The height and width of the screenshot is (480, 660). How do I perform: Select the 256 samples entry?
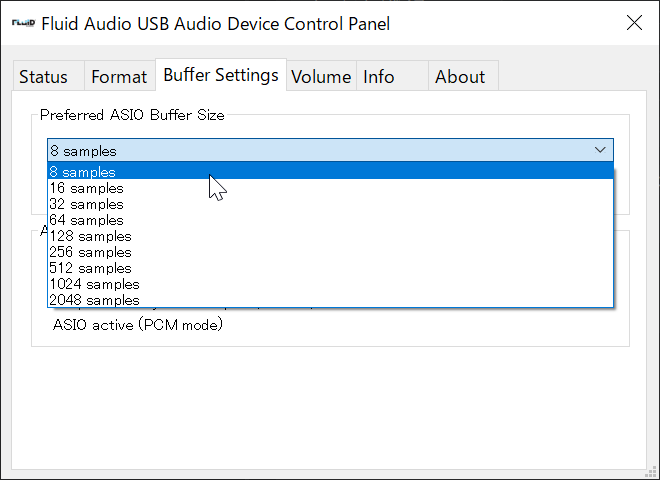(x=330, y=252)
